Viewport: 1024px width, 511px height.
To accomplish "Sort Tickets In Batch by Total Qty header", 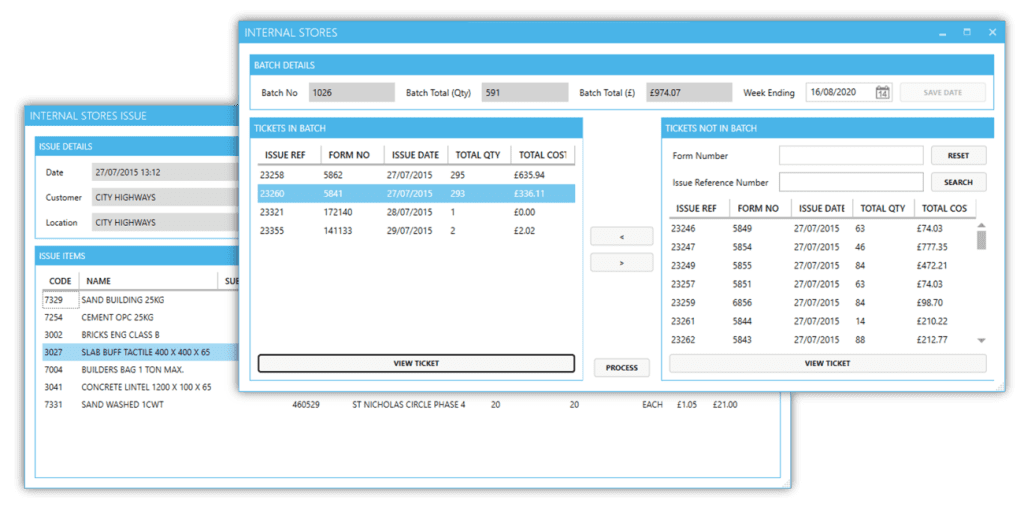I will coord(479,155).
